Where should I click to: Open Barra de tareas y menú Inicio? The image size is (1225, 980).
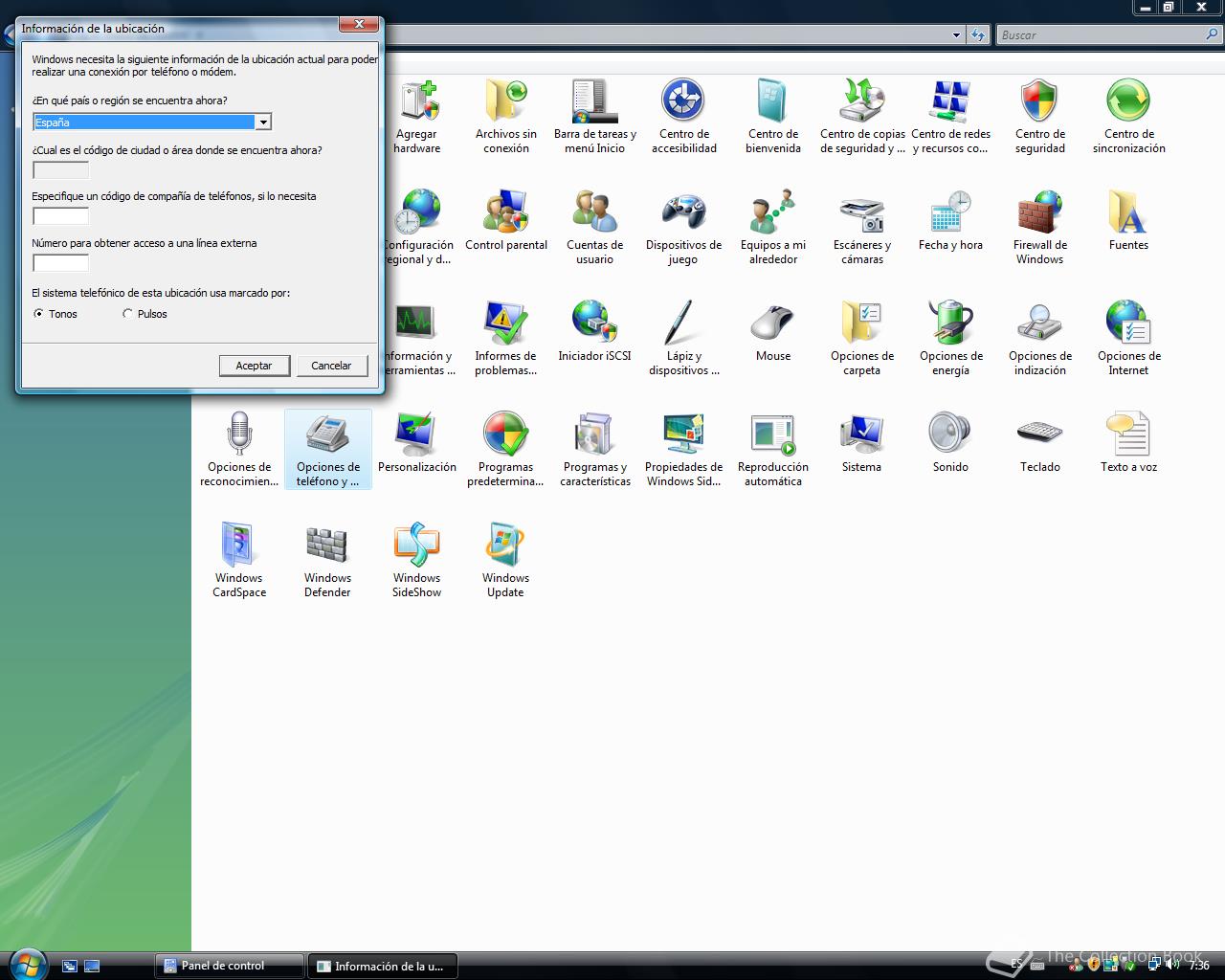(595, 117)
